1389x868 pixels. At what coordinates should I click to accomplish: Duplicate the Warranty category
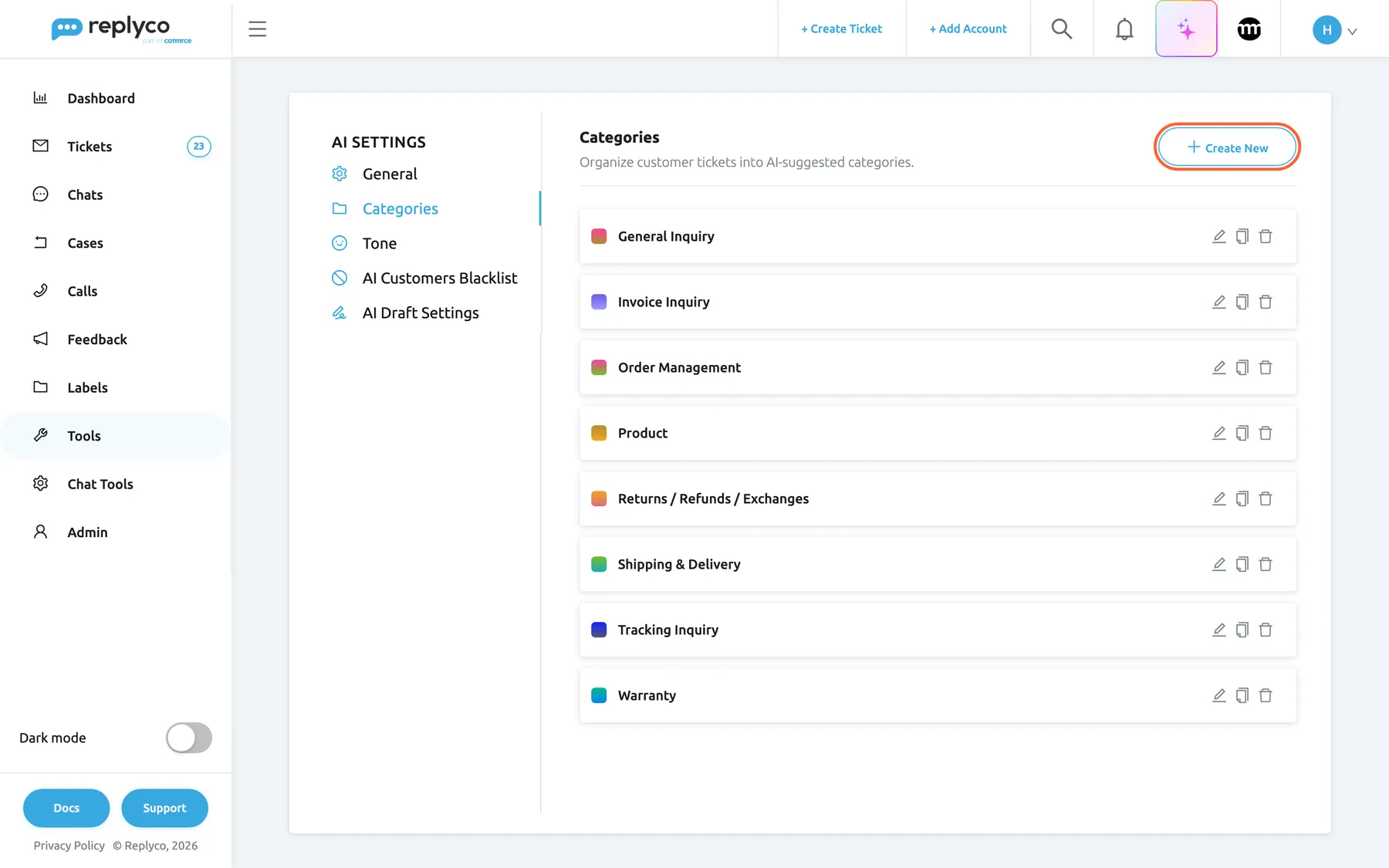click(1242, 695)
